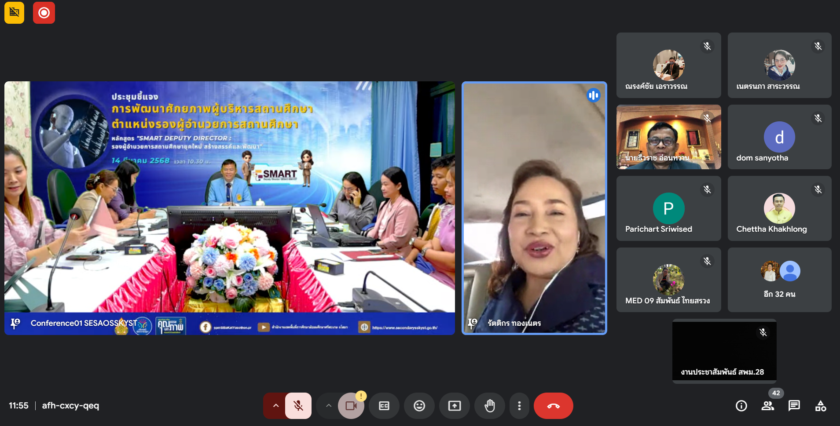The image size is (840, 426).
Task: Open the three-dot more options menu
Action: [x=518, y=405]
